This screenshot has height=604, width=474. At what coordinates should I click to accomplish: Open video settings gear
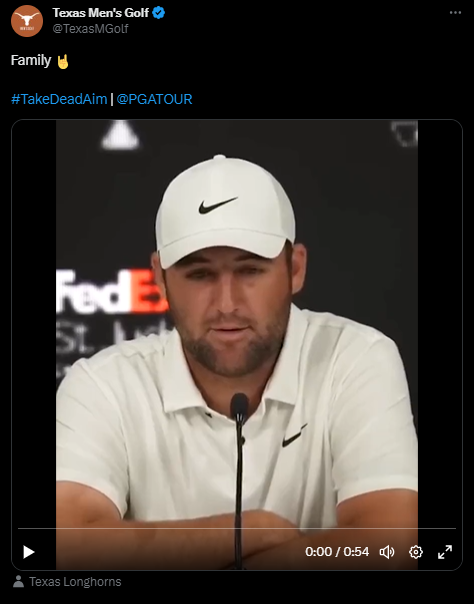[416, 552]
